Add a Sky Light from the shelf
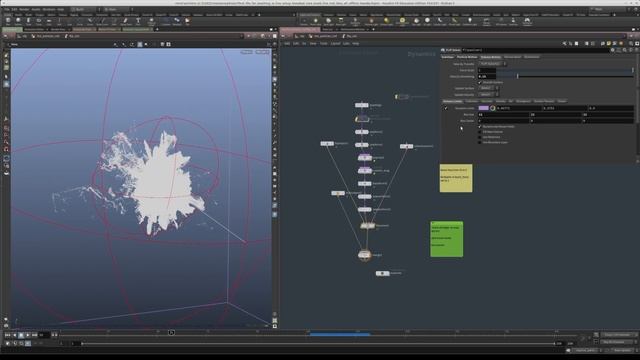Screen dimensions: 640x360 [416, 21]
